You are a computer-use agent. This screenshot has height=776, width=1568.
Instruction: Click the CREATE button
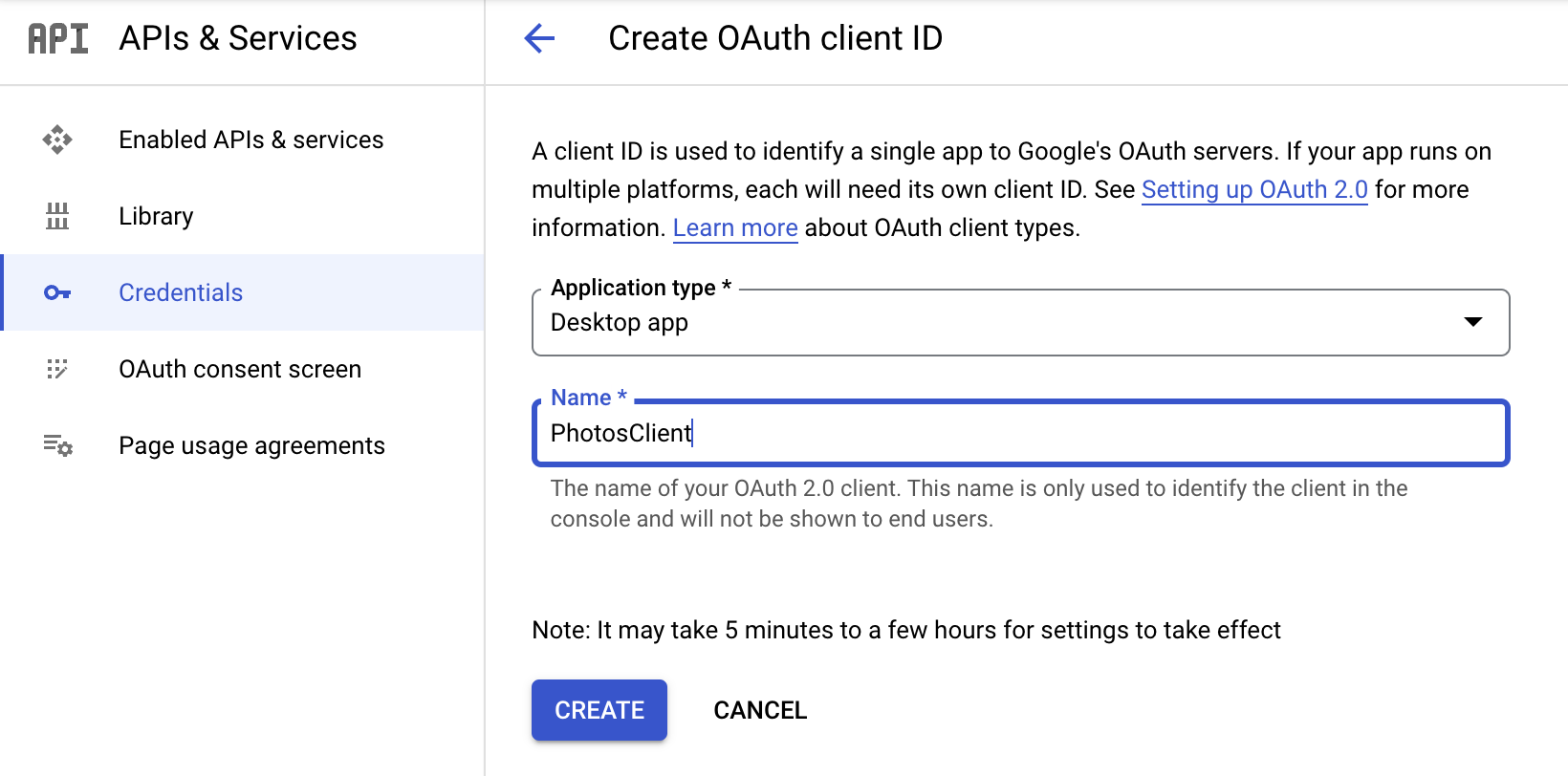pos(599,710)
